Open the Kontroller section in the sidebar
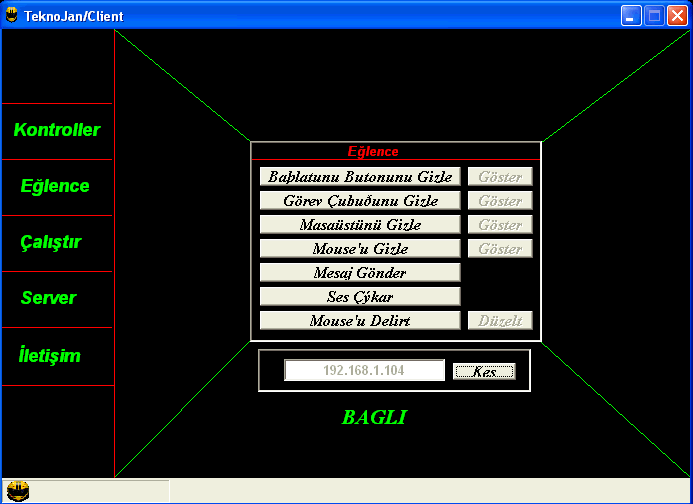 (57, 130)
